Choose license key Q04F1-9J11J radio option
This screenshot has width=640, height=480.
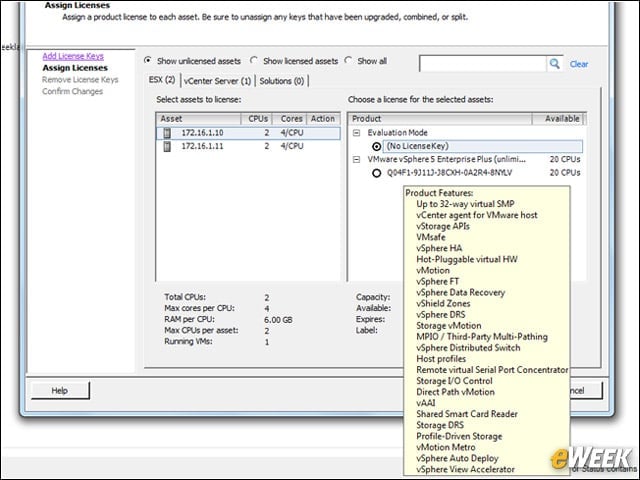376,173
